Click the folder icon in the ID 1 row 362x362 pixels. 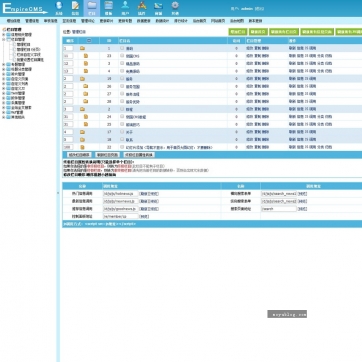click(82, 48)
